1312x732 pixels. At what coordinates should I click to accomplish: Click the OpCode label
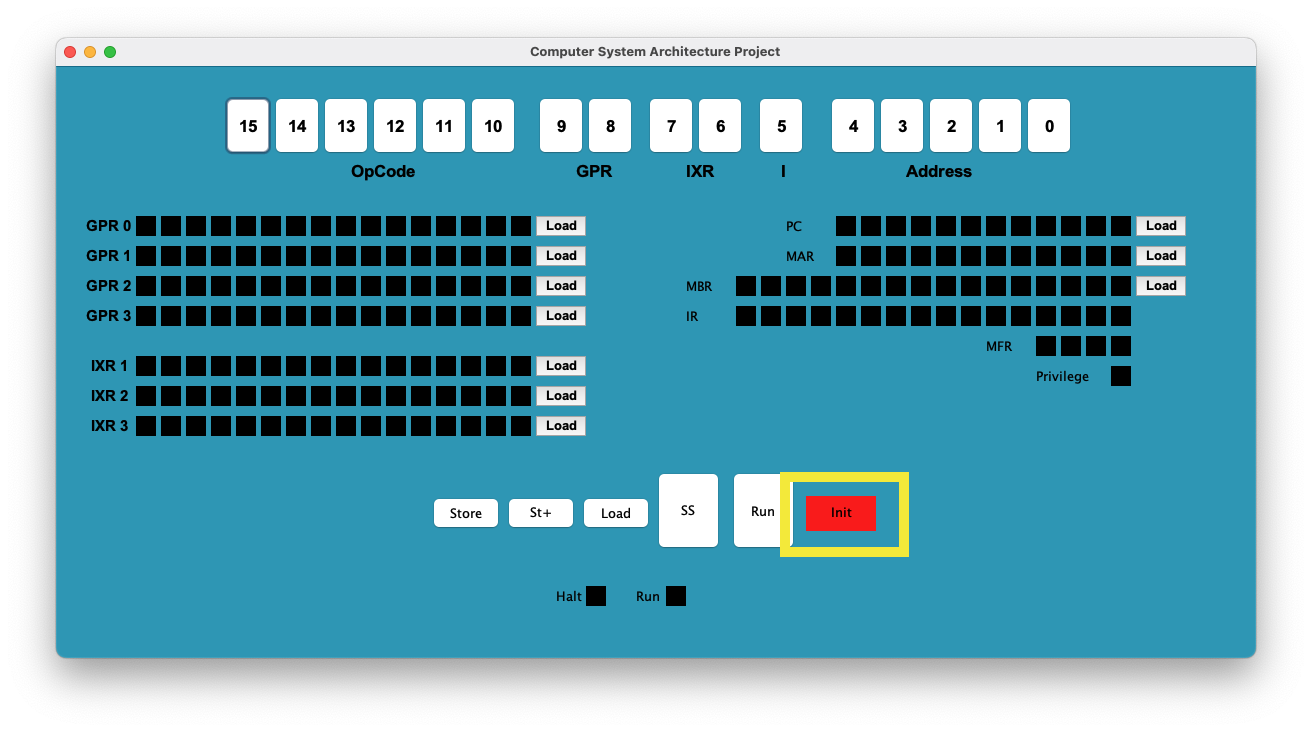[x=383, y=172]
